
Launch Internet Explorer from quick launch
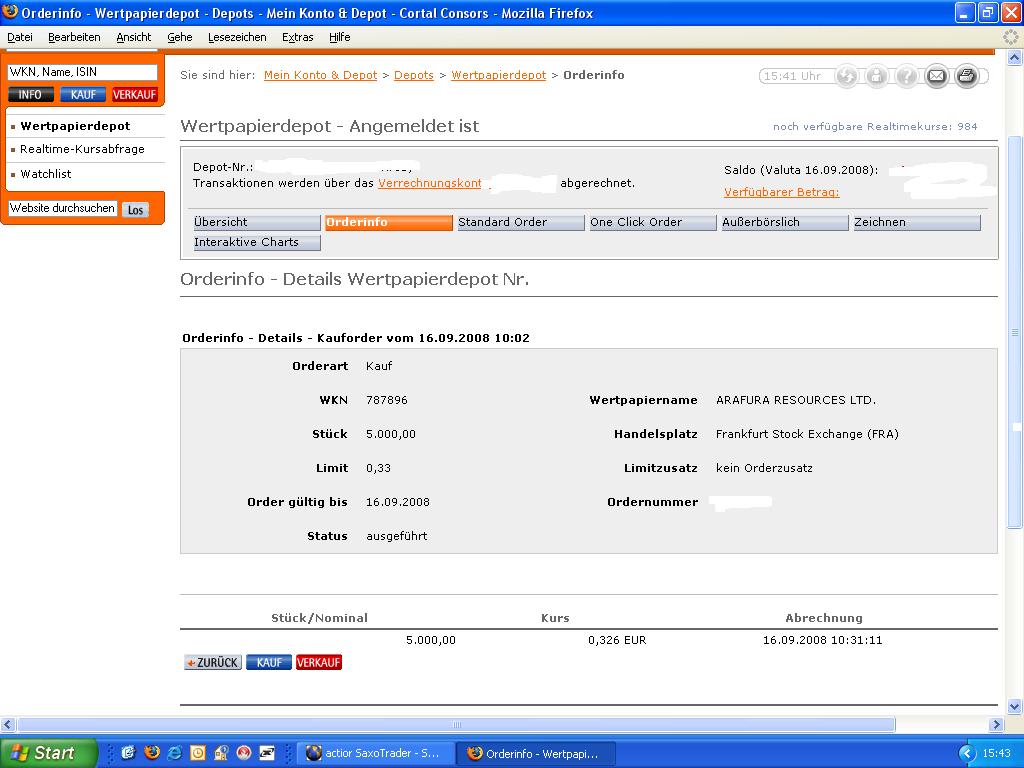tap(174, 752)
